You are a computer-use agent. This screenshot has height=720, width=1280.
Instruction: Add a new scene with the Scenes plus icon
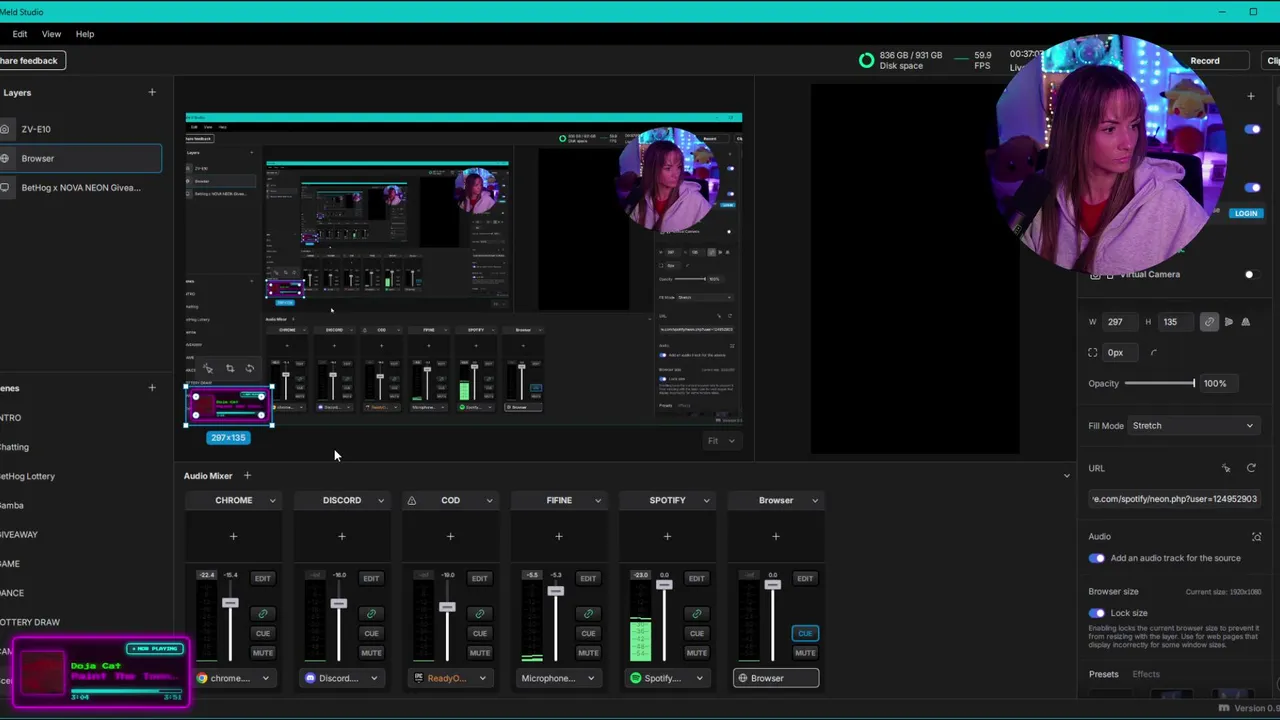tap(152, 388)
